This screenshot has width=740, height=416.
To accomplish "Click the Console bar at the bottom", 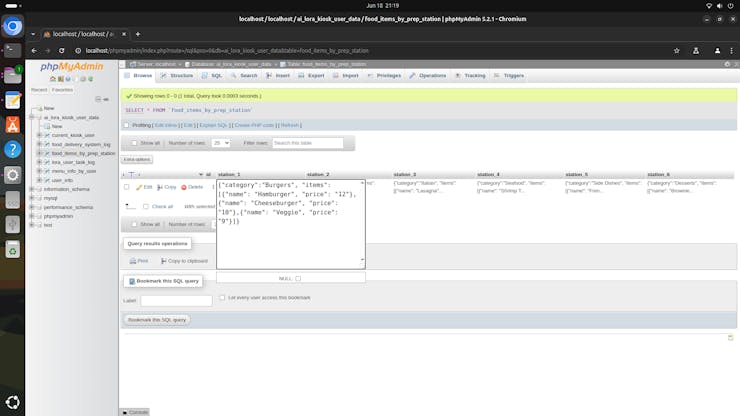I will click(x=135, y=412).
